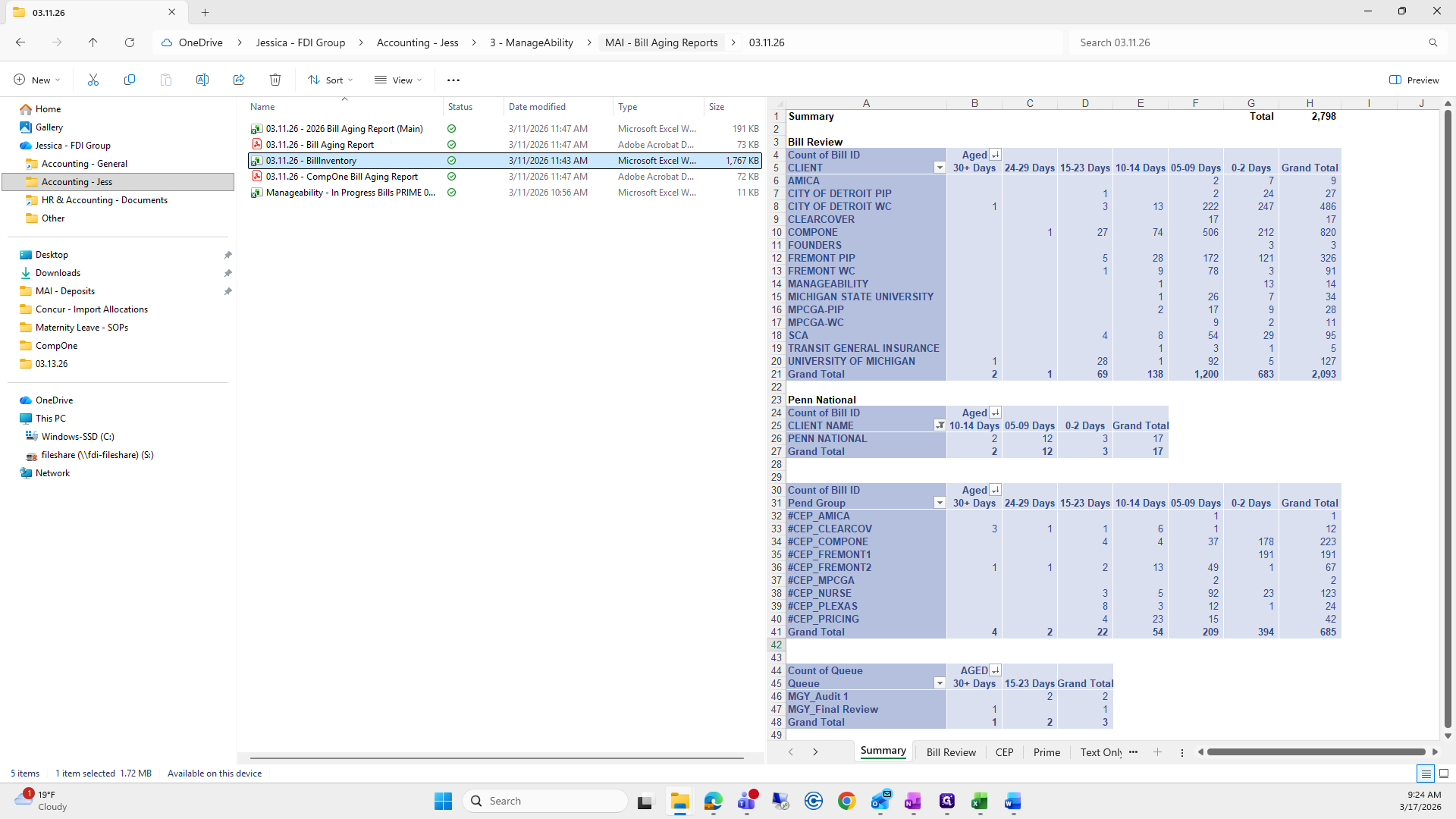The image size is (1456, 819).
Task: Toggle the Preview pane button
Action: coord(1414,80)
